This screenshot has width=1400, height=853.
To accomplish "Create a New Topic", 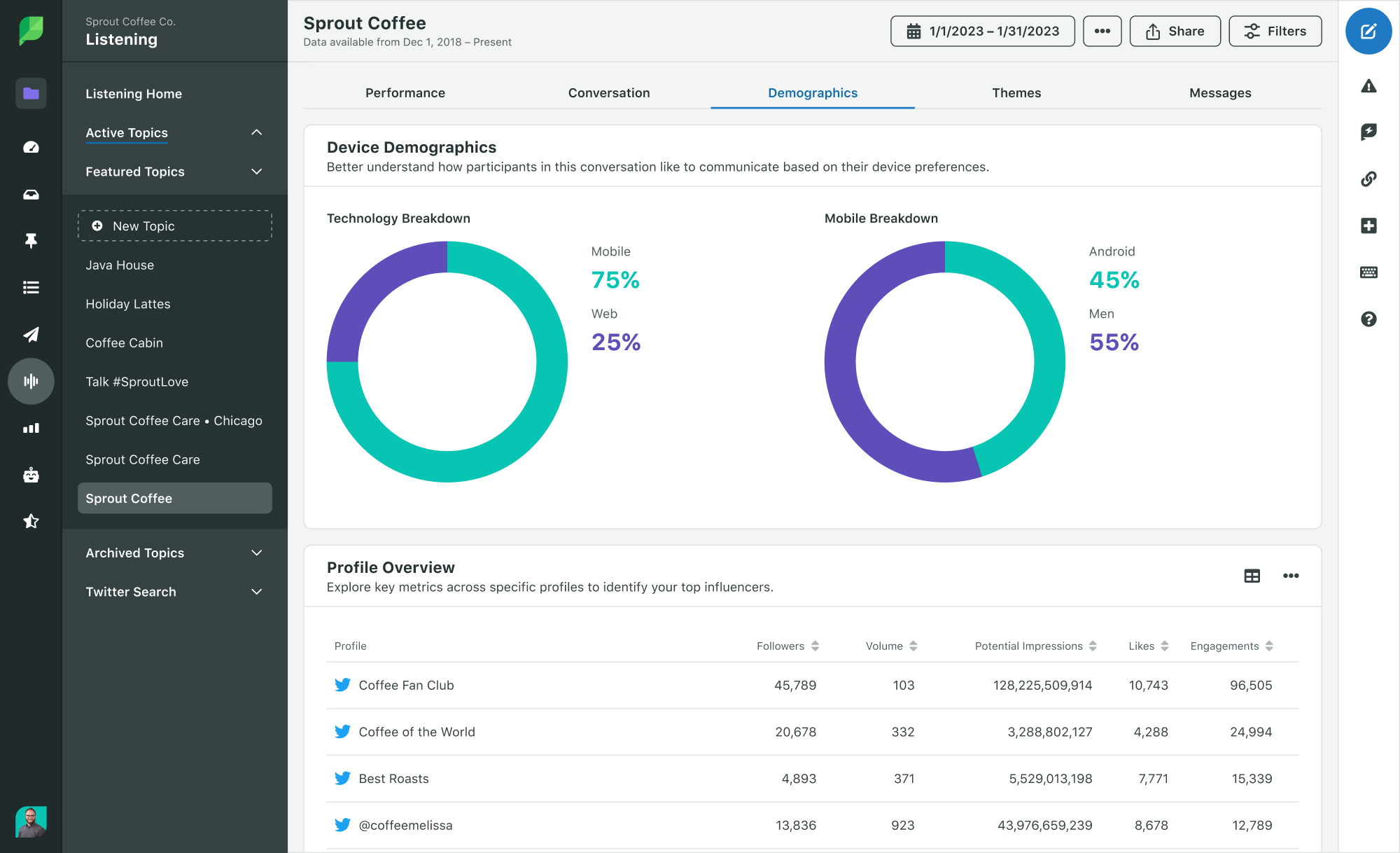I will tap(174, 226).
